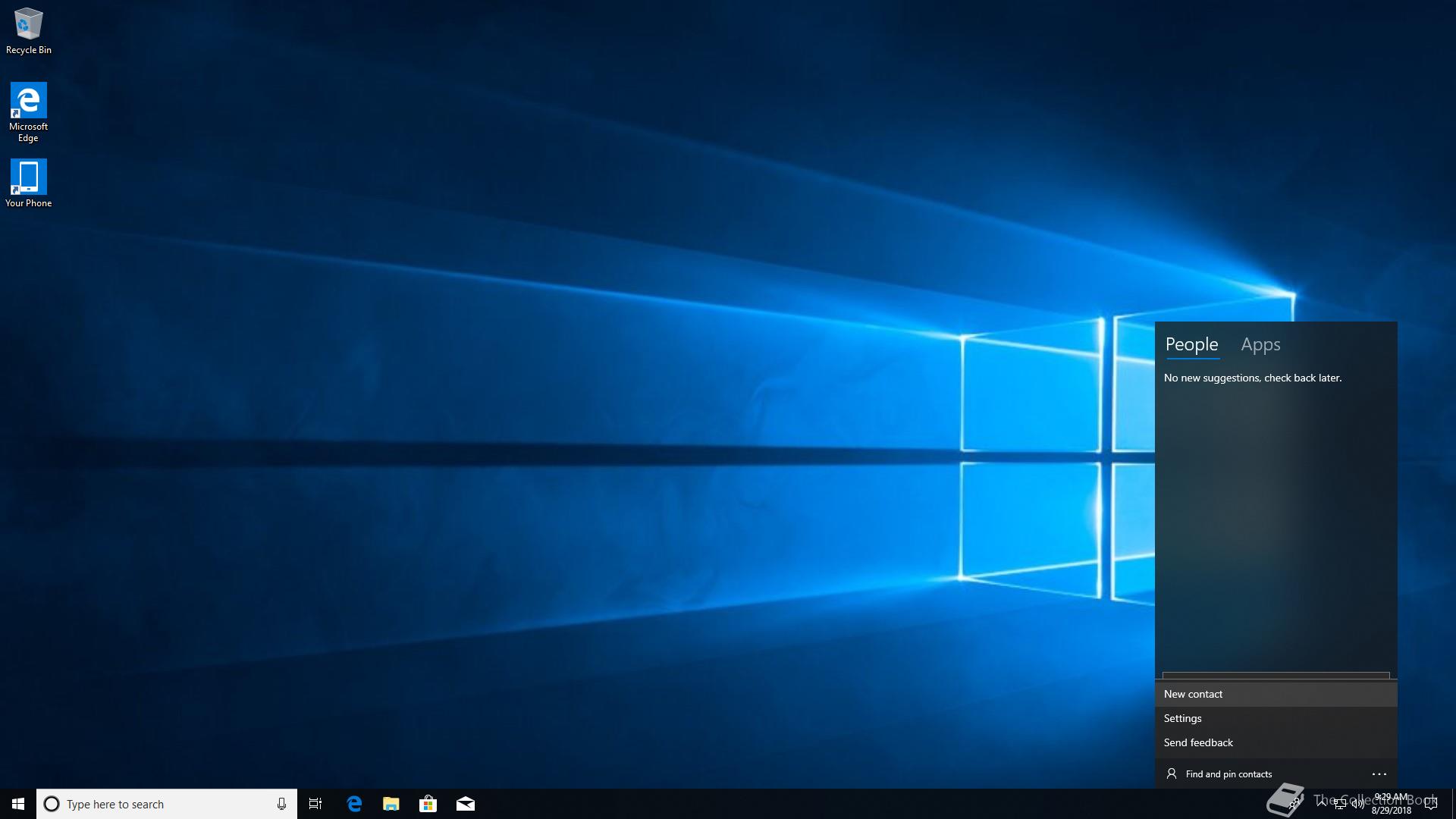Show hidden system tray icons
The height and width of the screenshot is (819, 1456).
(x=1322, y=803)
